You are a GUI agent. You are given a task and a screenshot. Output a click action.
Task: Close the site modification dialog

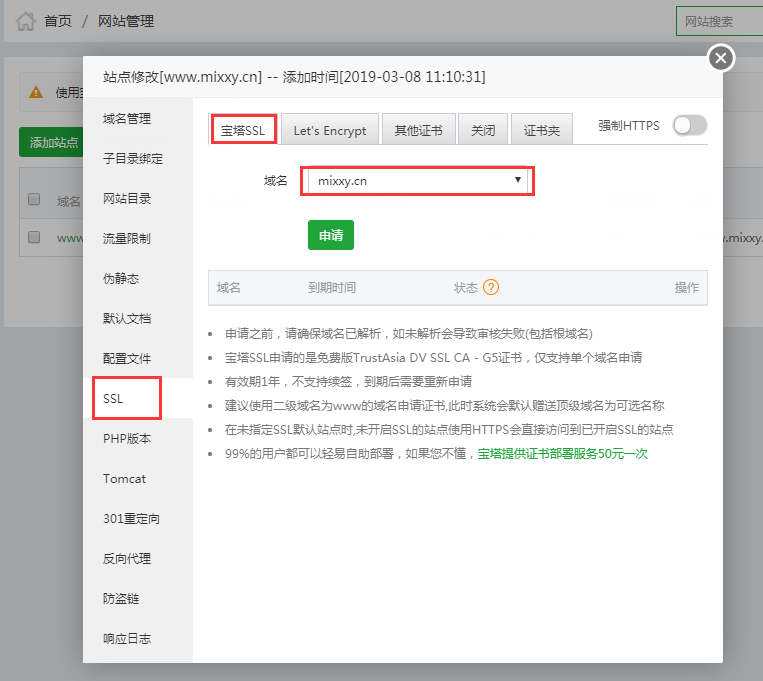tap(721, 58)
